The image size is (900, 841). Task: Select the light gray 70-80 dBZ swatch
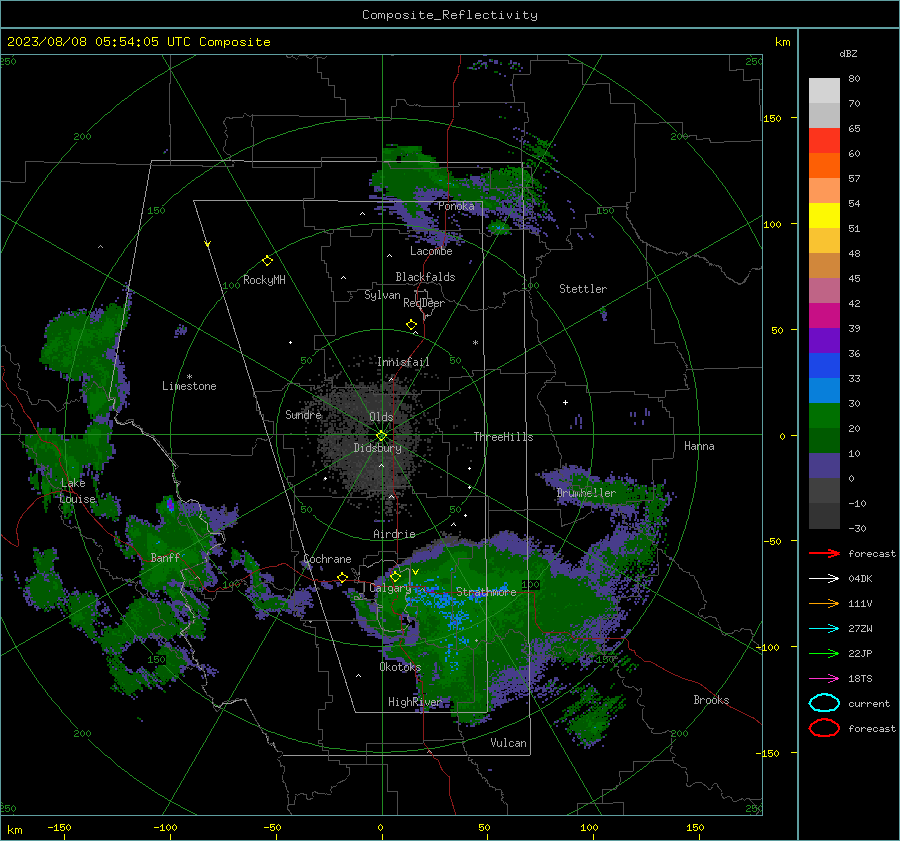click(x=824, y=91)
